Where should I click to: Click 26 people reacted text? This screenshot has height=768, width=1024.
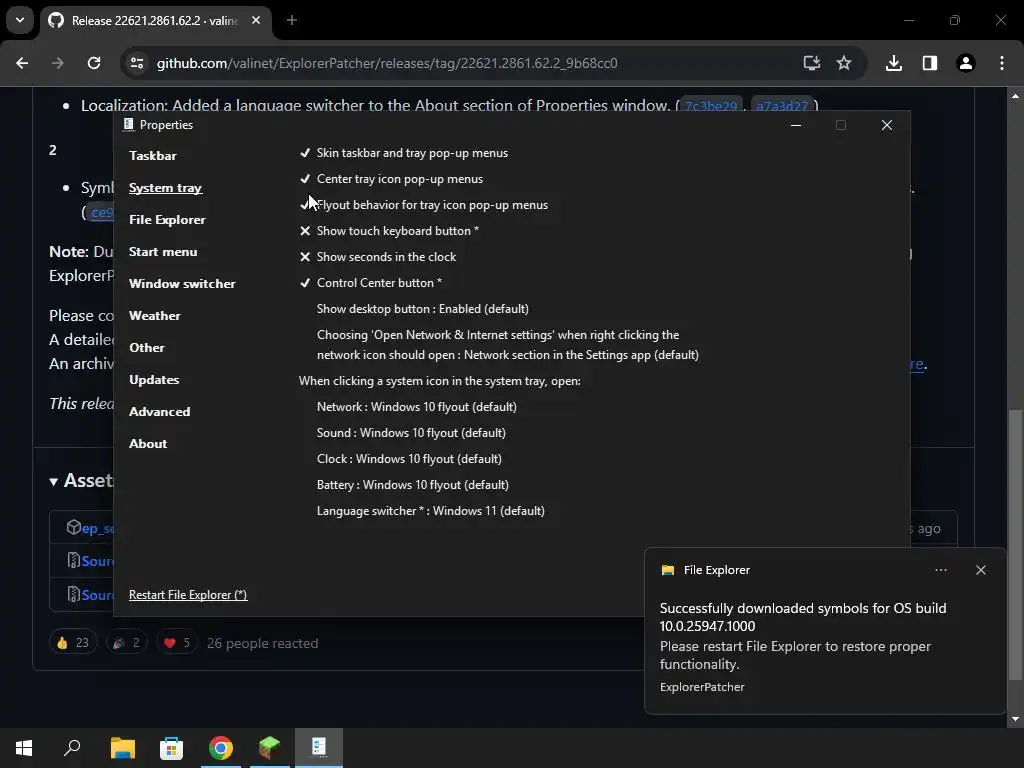coord(263,643)
